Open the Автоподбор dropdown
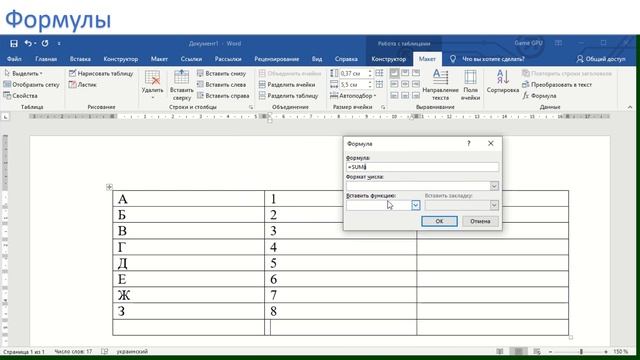640x360 pixels. pos(353,96)
